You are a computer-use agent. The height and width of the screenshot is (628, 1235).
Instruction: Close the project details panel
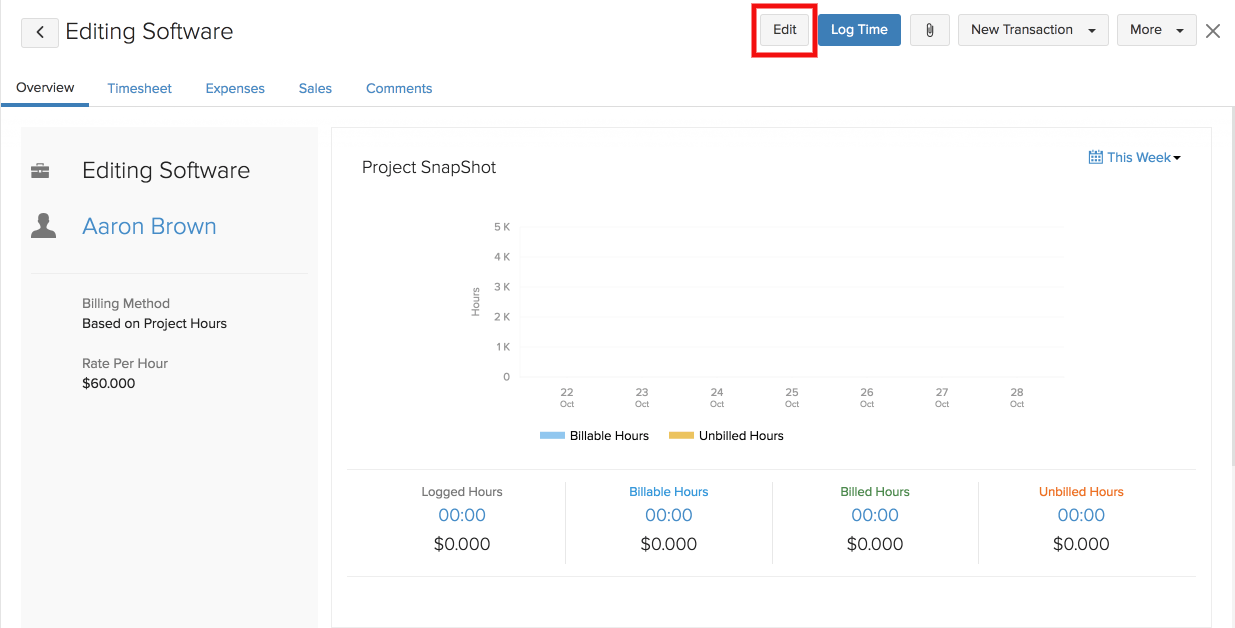(1213, 31)
